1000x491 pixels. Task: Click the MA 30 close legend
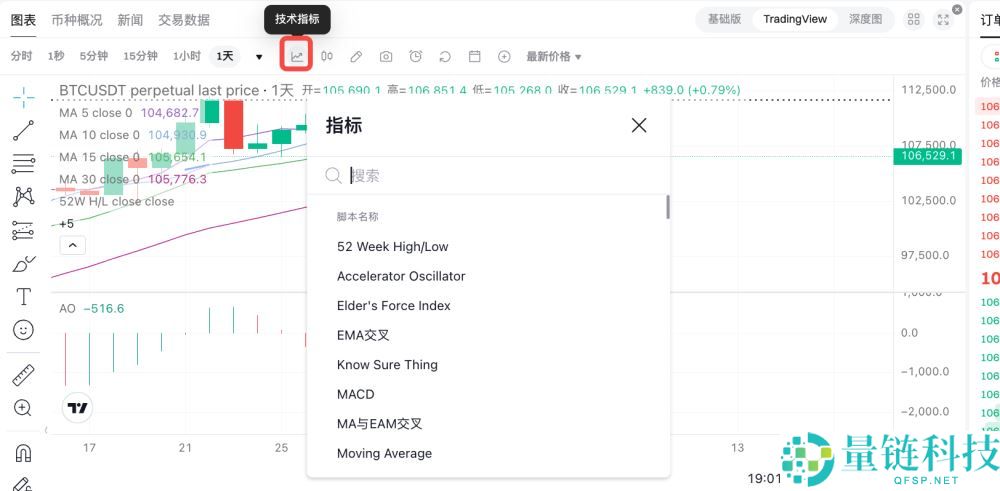99,179
